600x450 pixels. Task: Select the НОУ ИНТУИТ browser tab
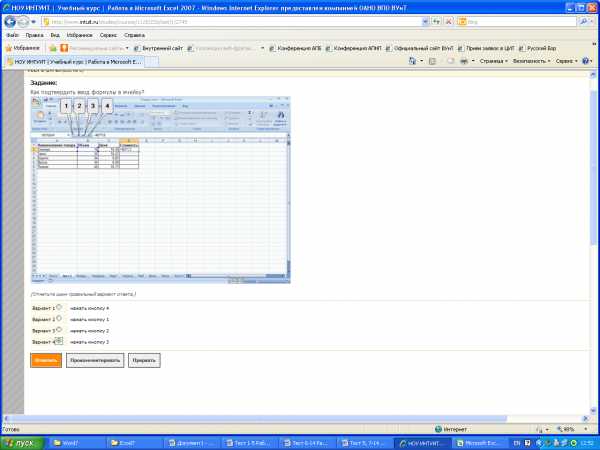pos(75,62)
